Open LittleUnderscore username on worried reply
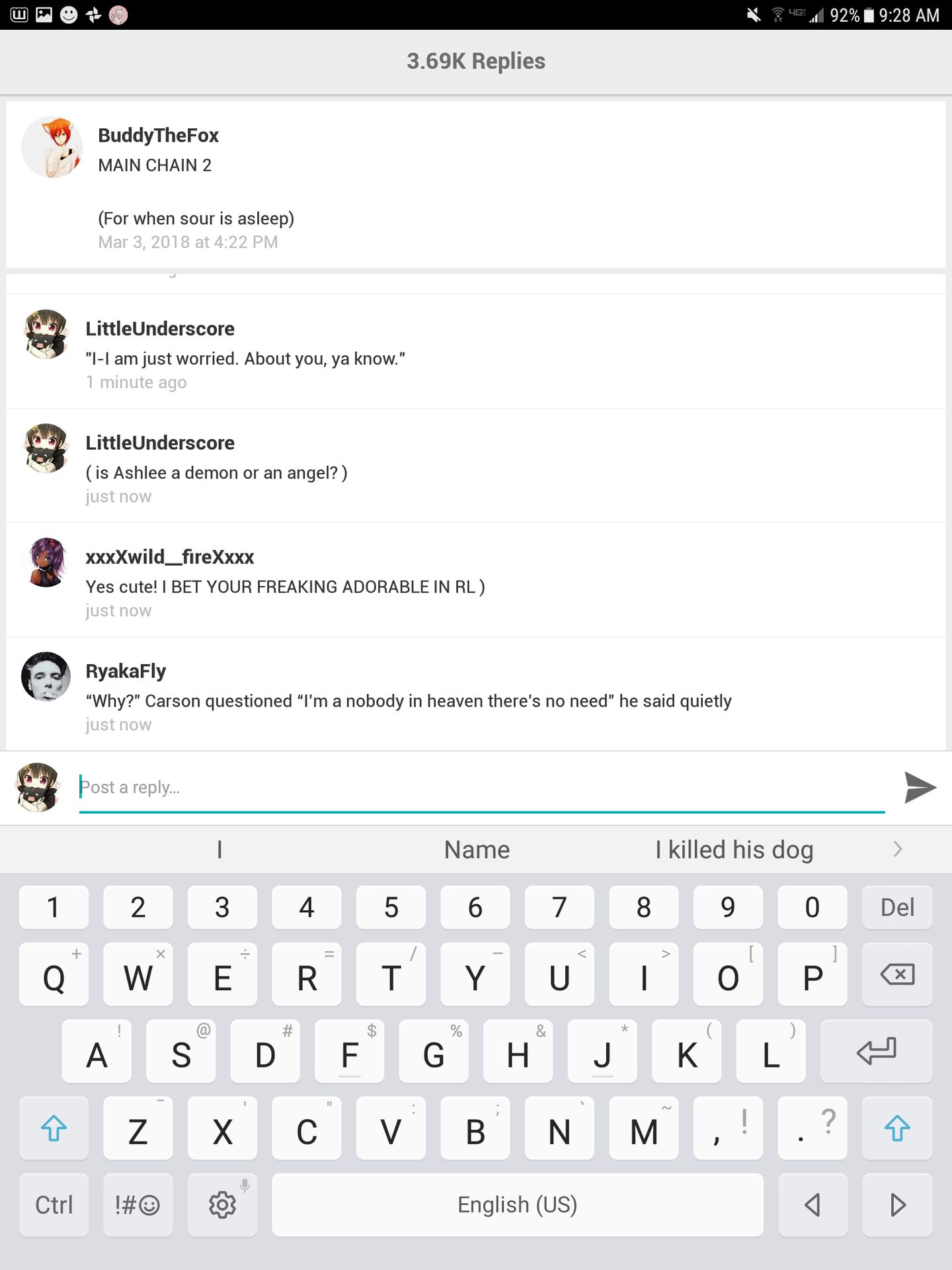This screenshot has height=1270, width=952. click(160, 329)
